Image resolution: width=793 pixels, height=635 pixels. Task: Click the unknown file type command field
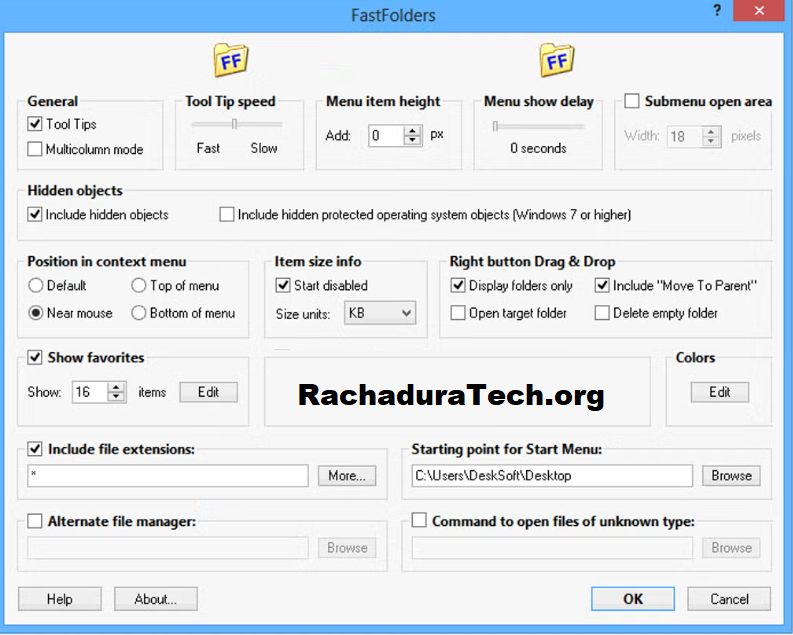552,548
